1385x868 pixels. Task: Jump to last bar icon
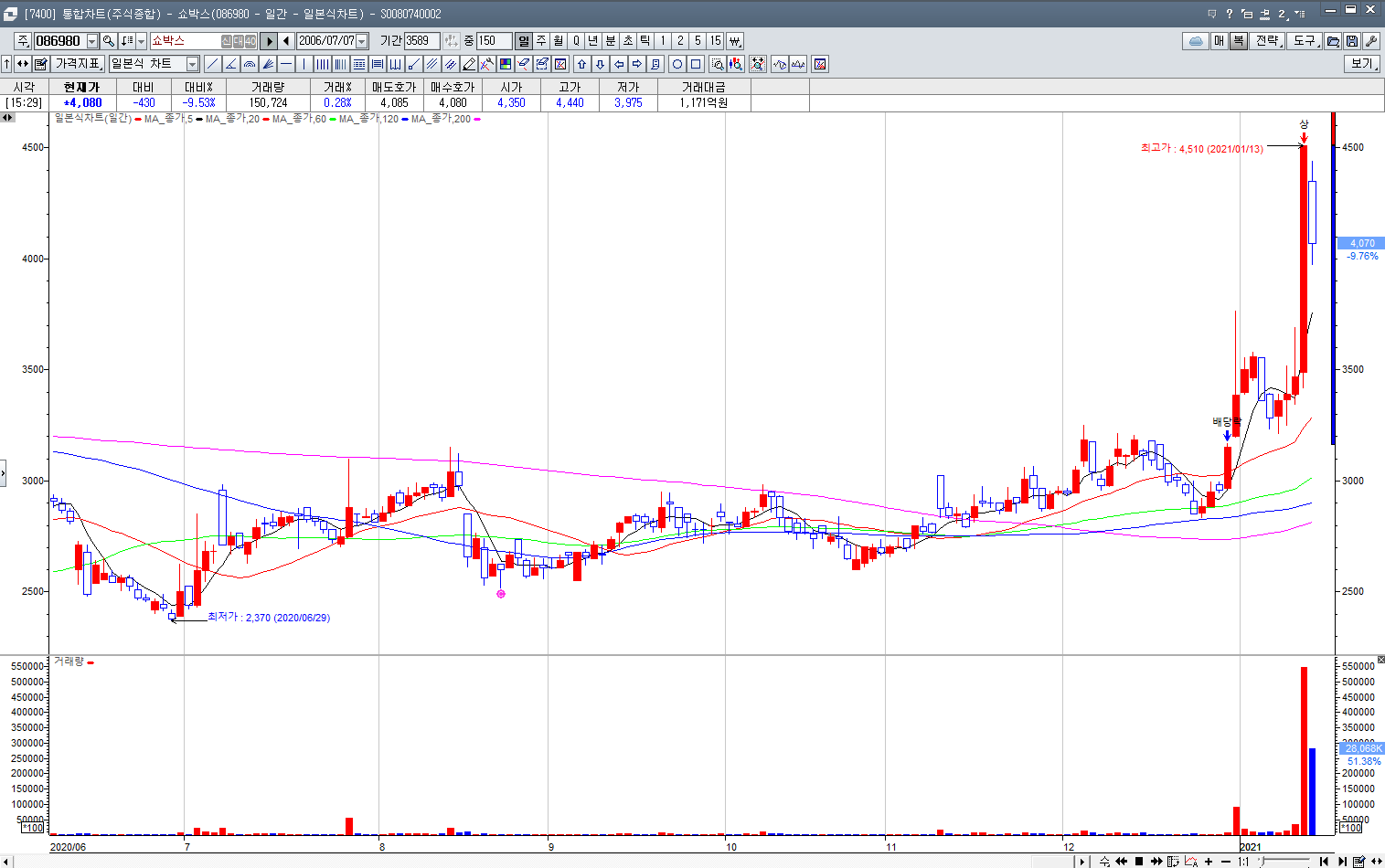[x=1342, y=861]
